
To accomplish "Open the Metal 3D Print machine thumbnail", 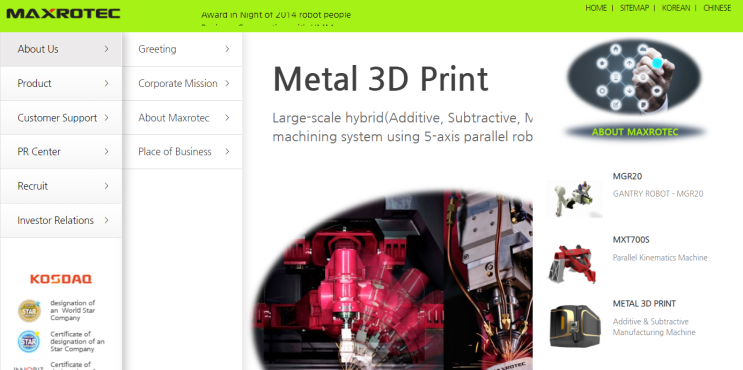I will click(575, 326).
